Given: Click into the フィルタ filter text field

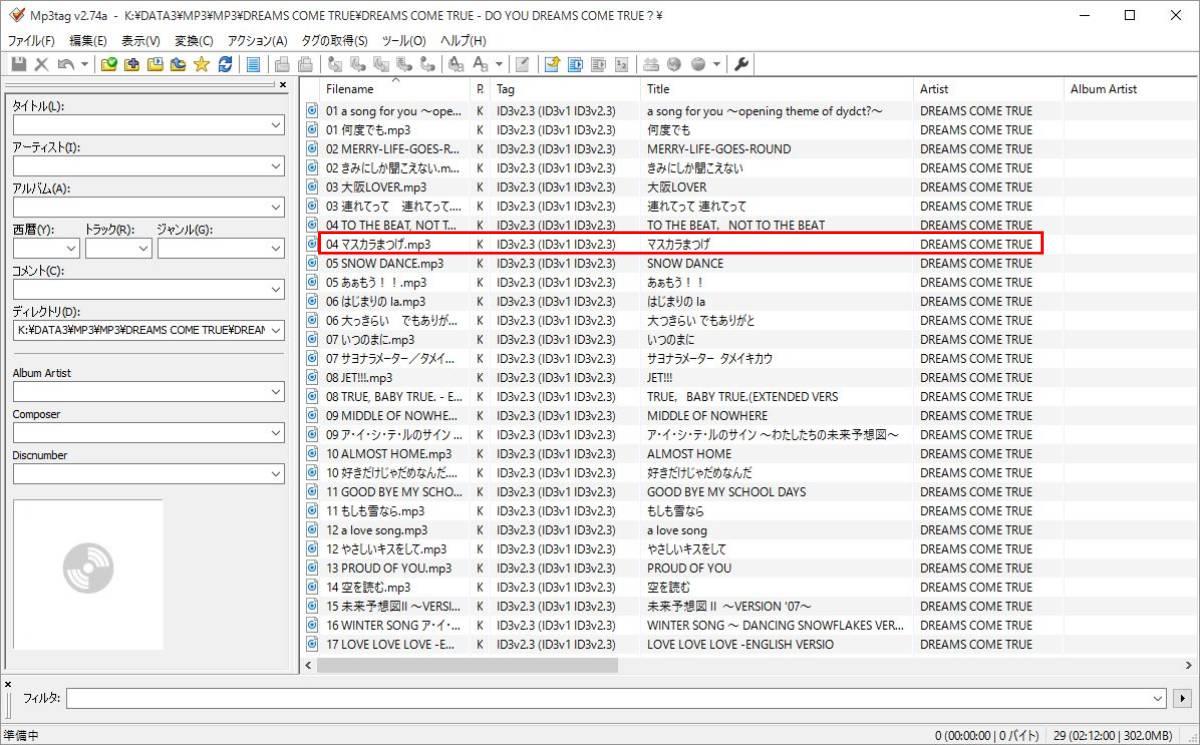Looking at the screenshot, I should (x=608, y=698).
